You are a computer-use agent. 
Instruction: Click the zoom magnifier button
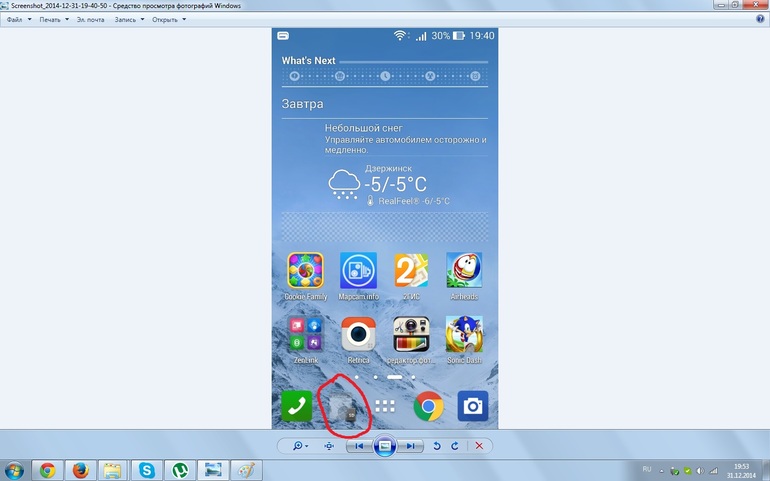coord(298,445)
